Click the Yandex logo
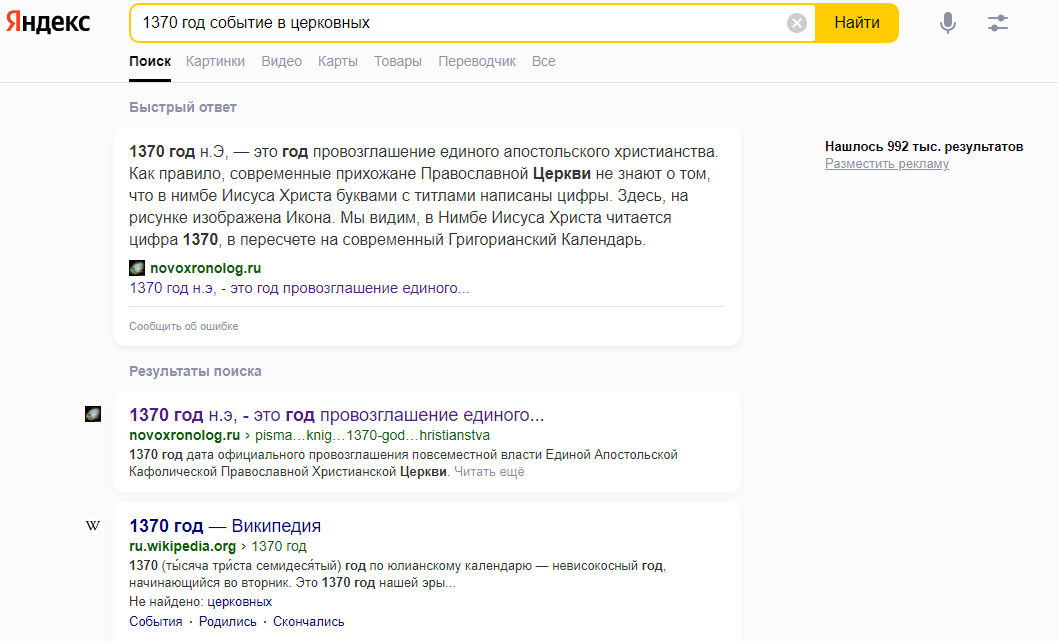 (48, 23)
